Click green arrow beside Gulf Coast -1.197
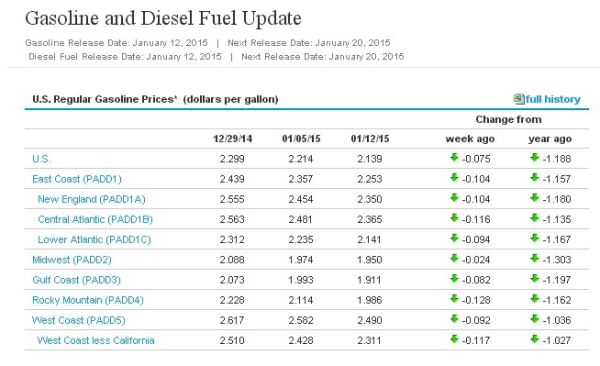The height and width of the screenshot is (366, 600). (535, 278)
